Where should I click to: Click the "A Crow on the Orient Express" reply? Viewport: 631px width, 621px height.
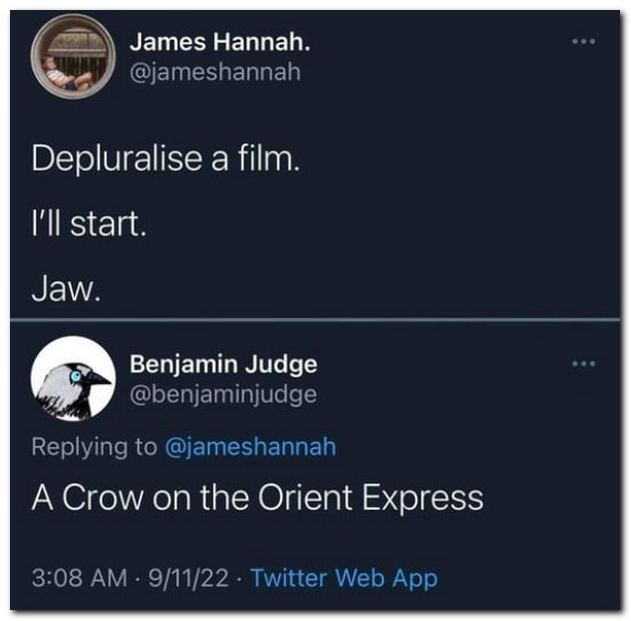[257, 498]
